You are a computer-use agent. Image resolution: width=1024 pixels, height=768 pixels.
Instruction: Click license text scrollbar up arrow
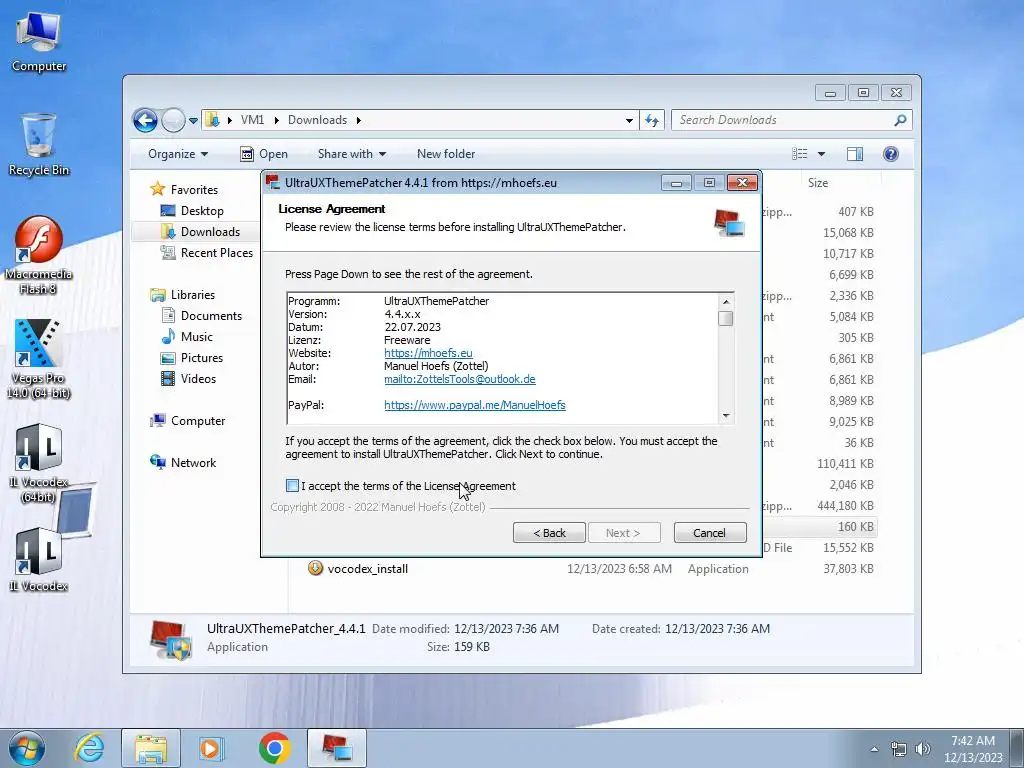tap(726, 302)
